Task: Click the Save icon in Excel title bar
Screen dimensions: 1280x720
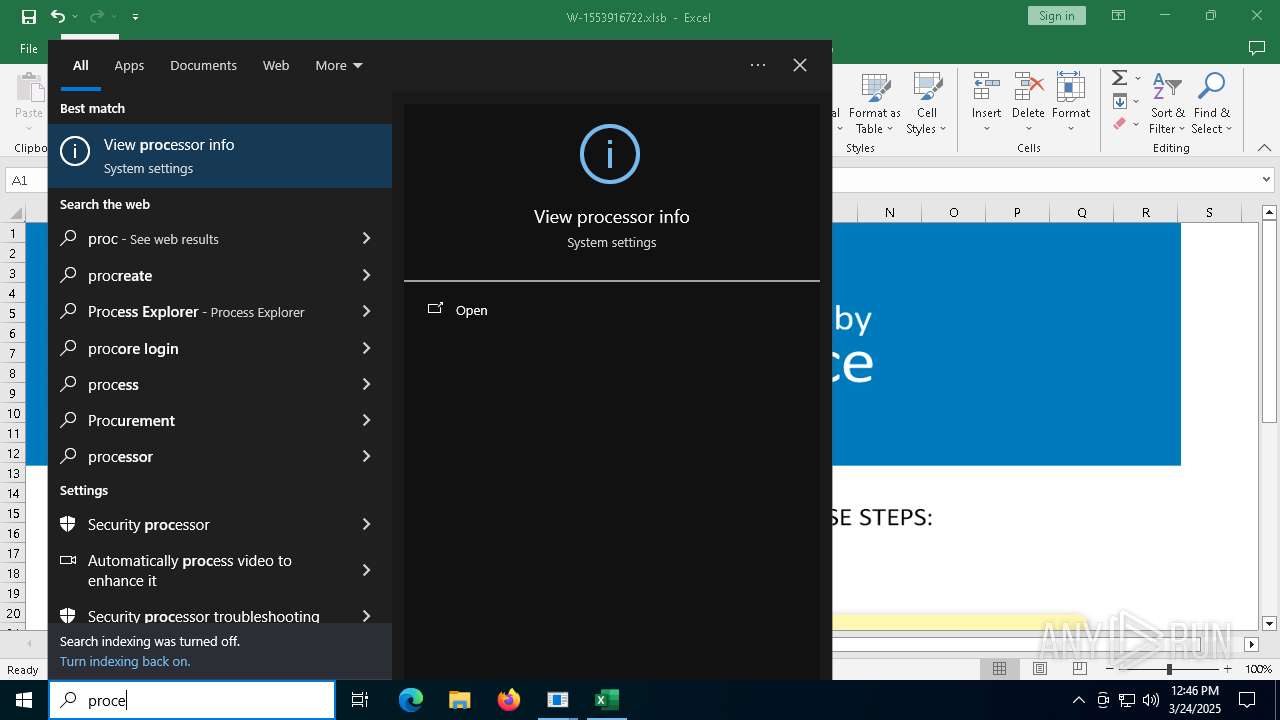Action: (29, 16)
